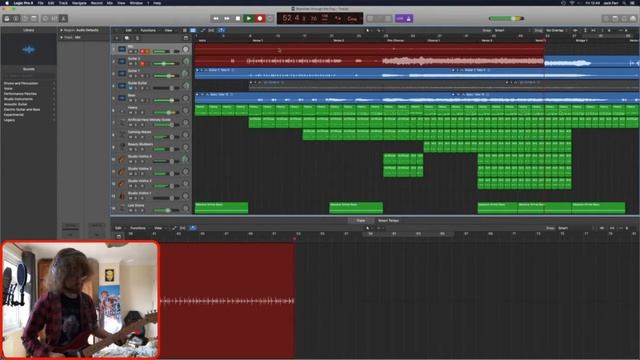
Task: Collapse the Guitar 1 take folder triangle
Action: pos(198,70)
